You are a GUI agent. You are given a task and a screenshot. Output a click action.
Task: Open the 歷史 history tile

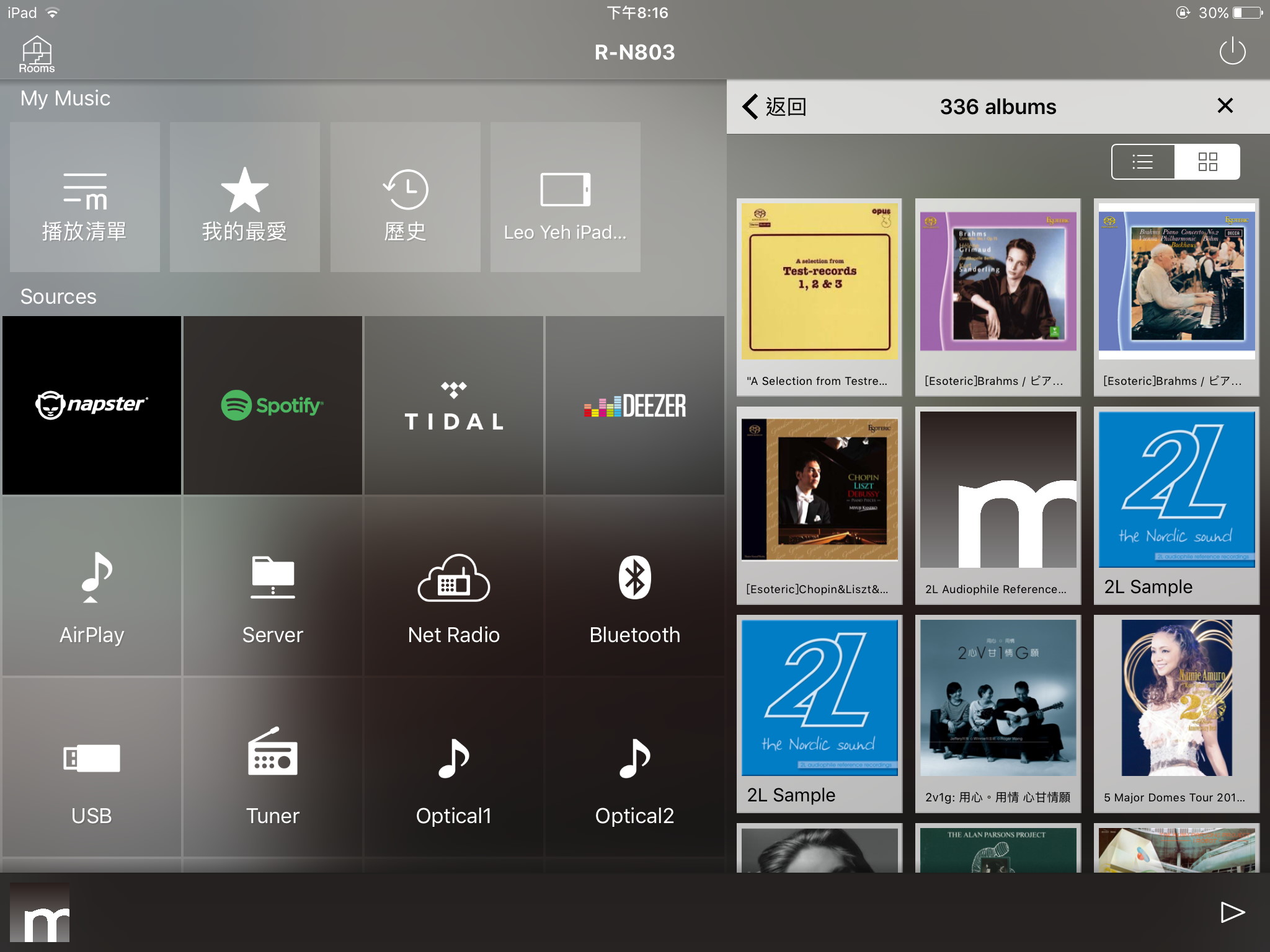405,196
